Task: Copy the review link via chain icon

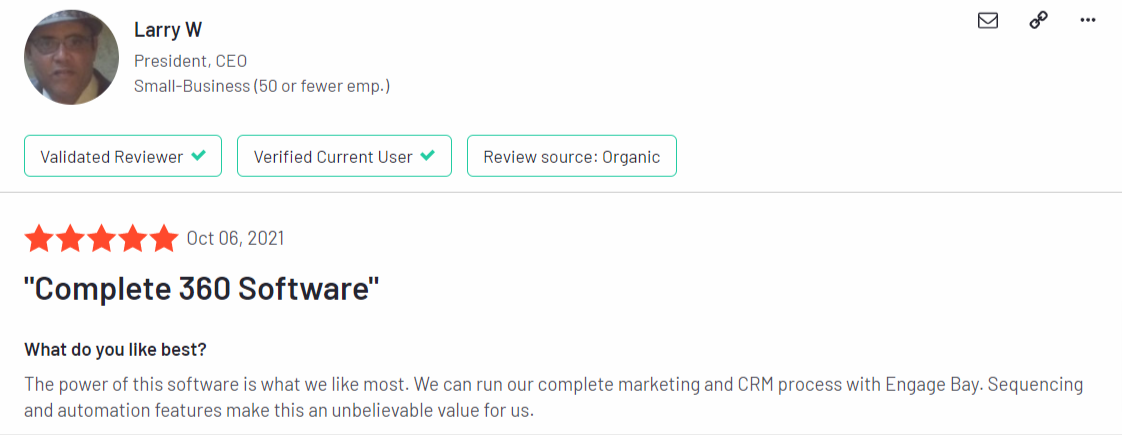Action: coord(1038,20)
